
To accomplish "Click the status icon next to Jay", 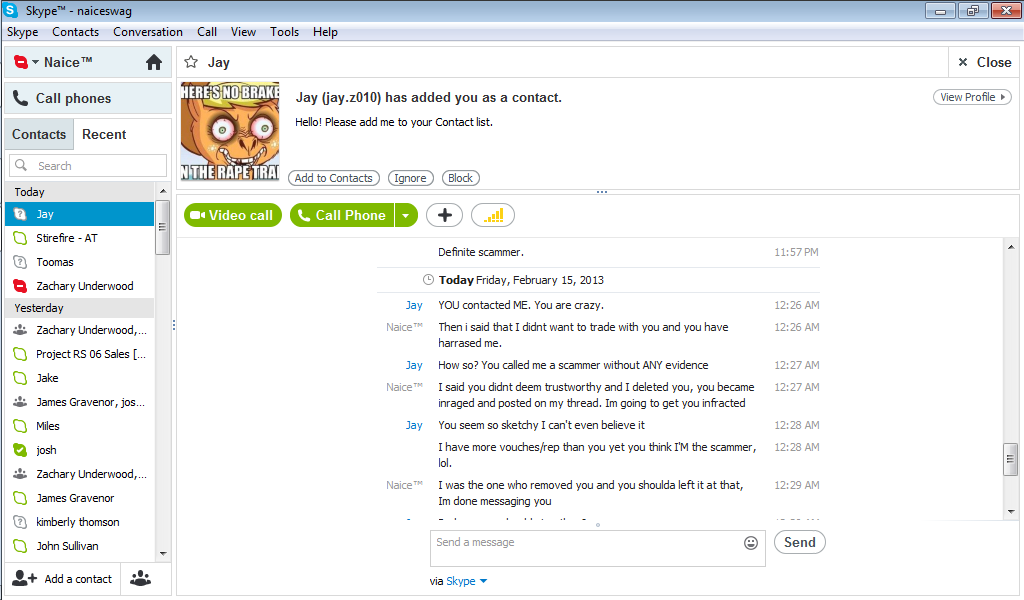I will [20, 214].
